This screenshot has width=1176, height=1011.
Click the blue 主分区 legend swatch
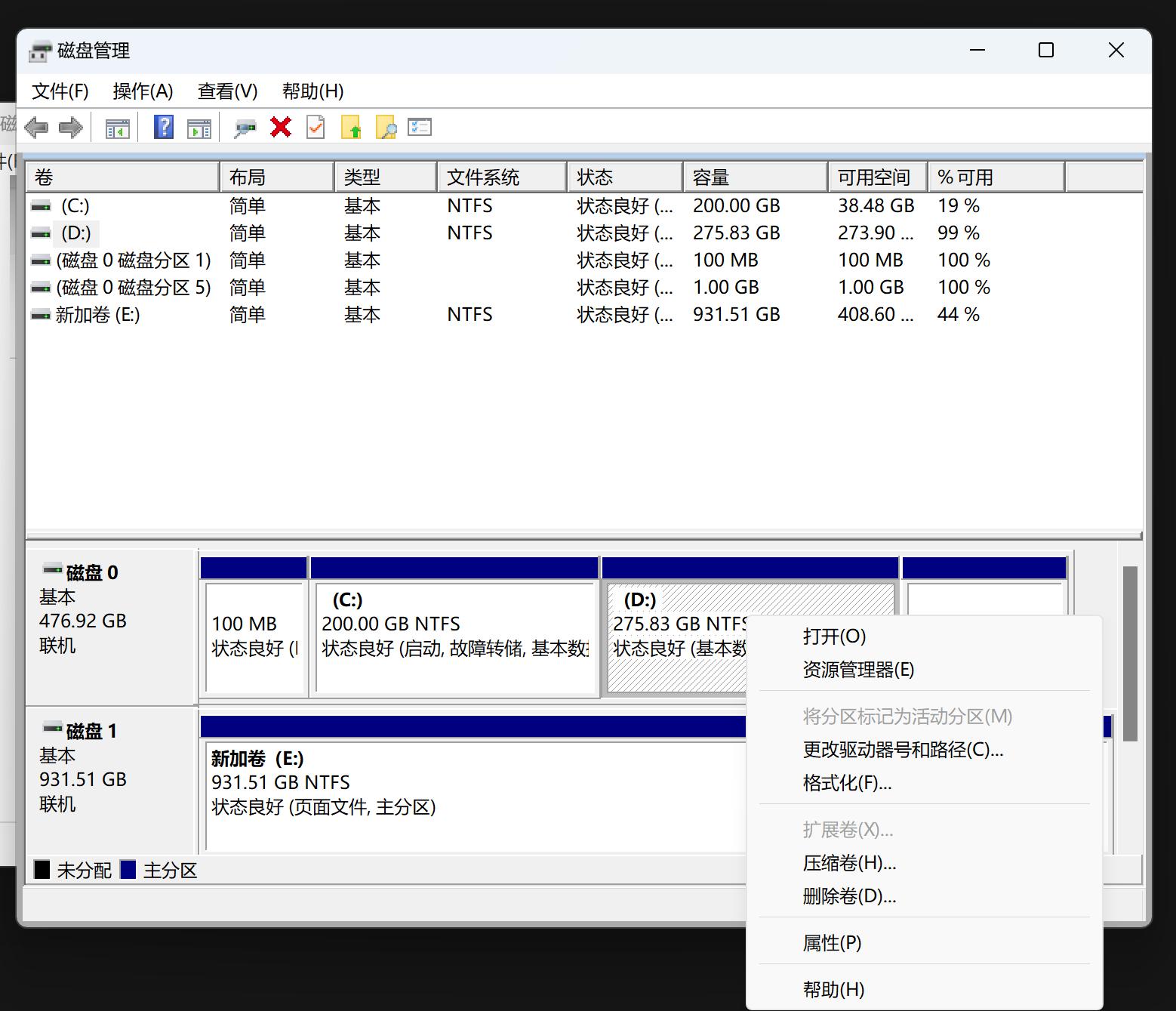128,870
